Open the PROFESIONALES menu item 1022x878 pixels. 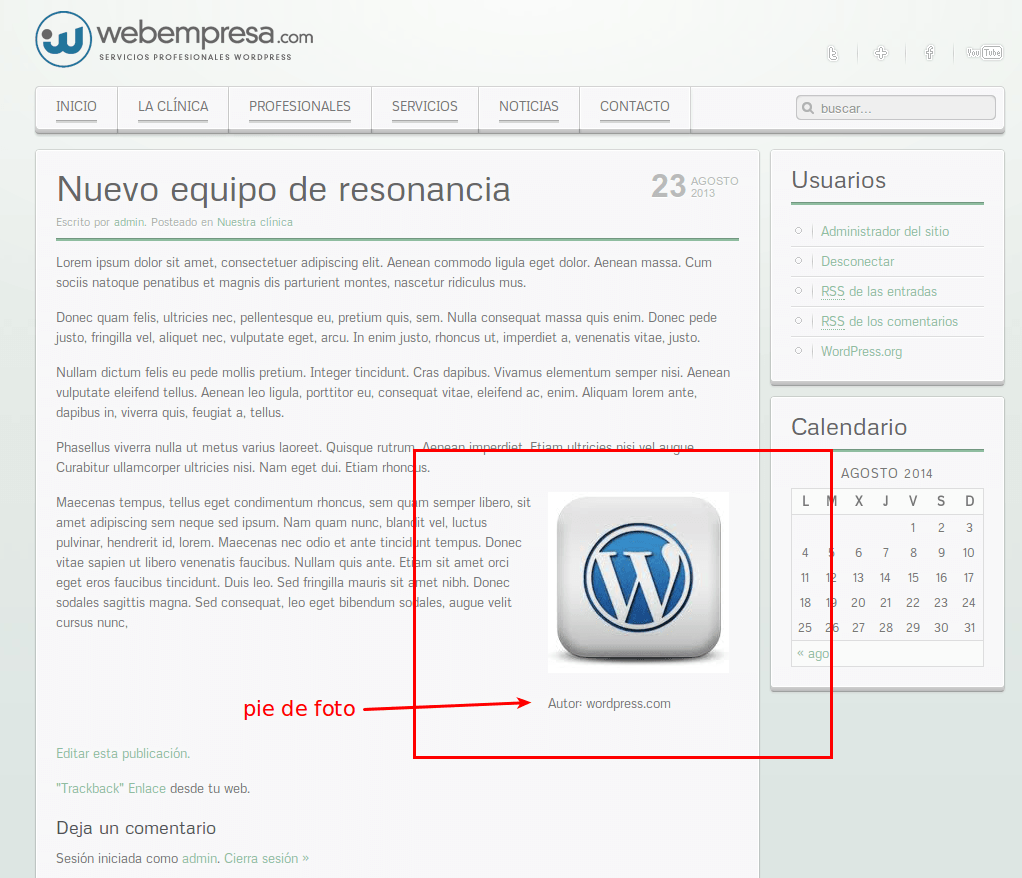[300, 107]
